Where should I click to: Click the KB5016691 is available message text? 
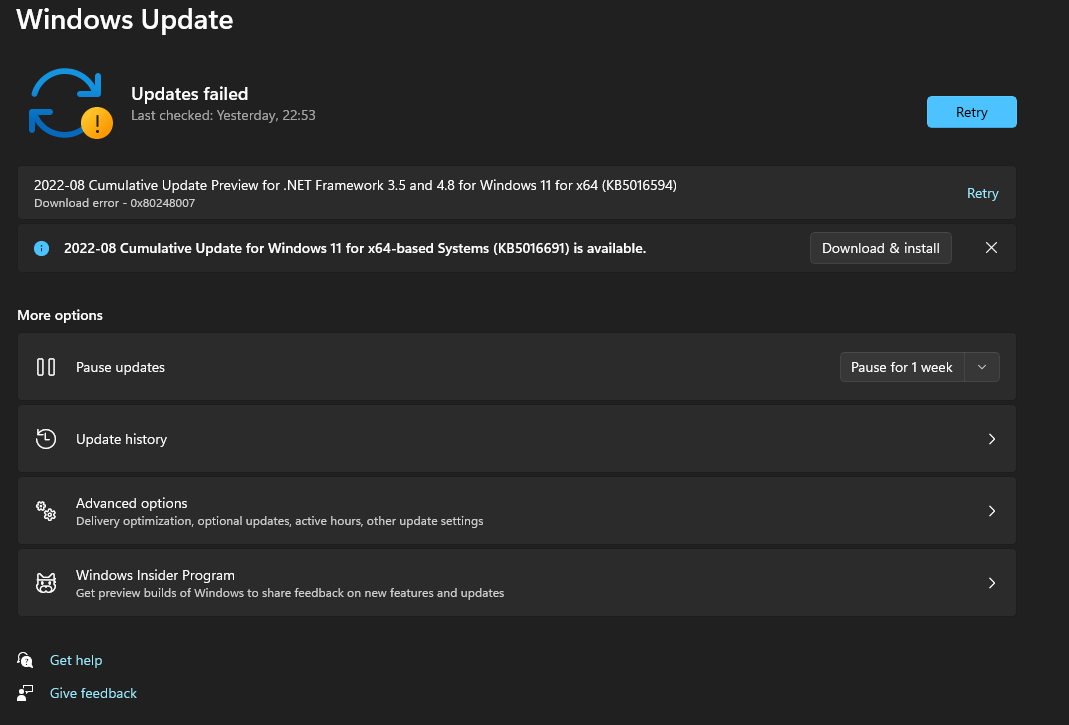point(355,248)
